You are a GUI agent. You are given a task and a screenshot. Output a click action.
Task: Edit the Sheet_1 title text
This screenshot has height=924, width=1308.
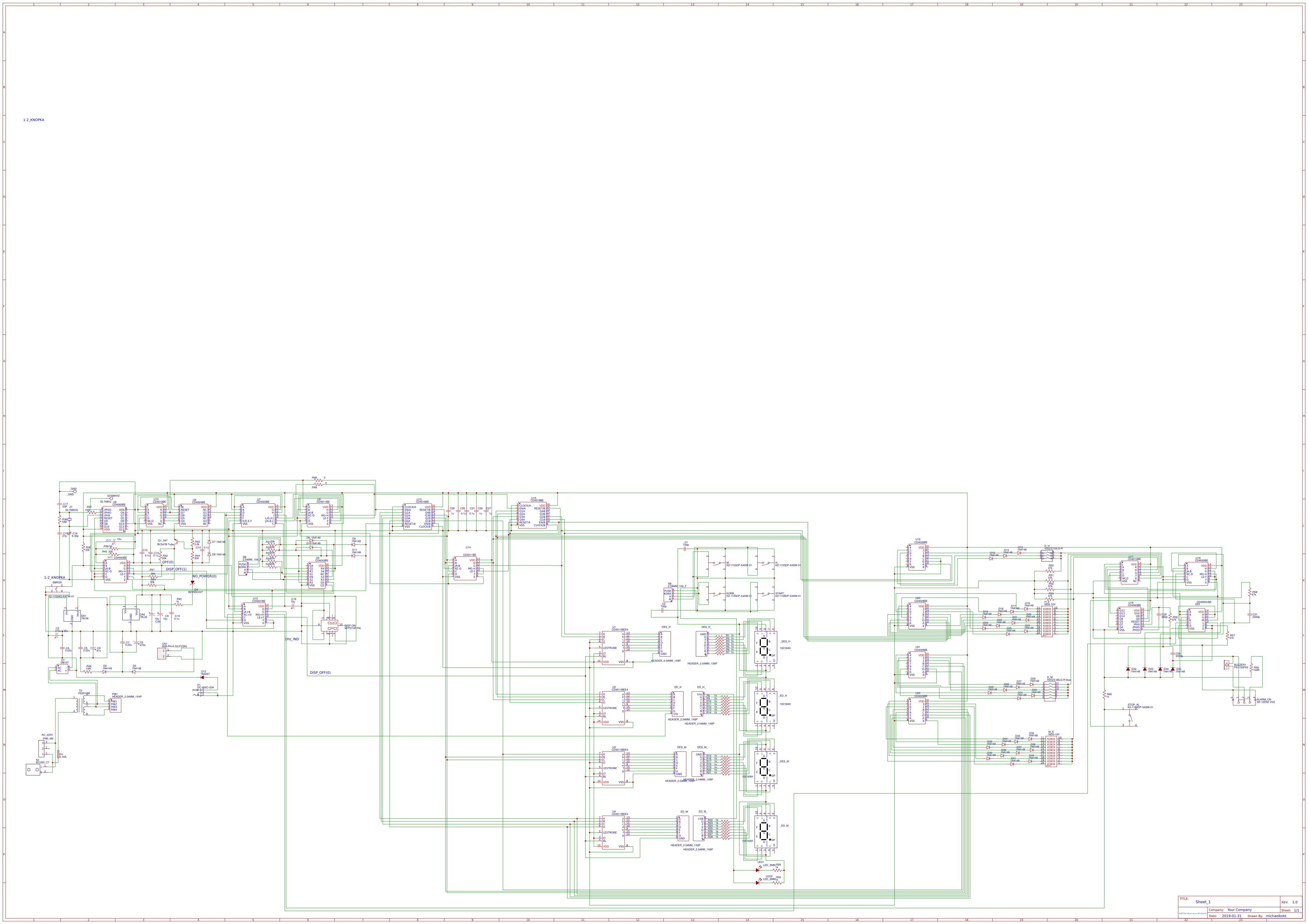(x=1204, y=902)
